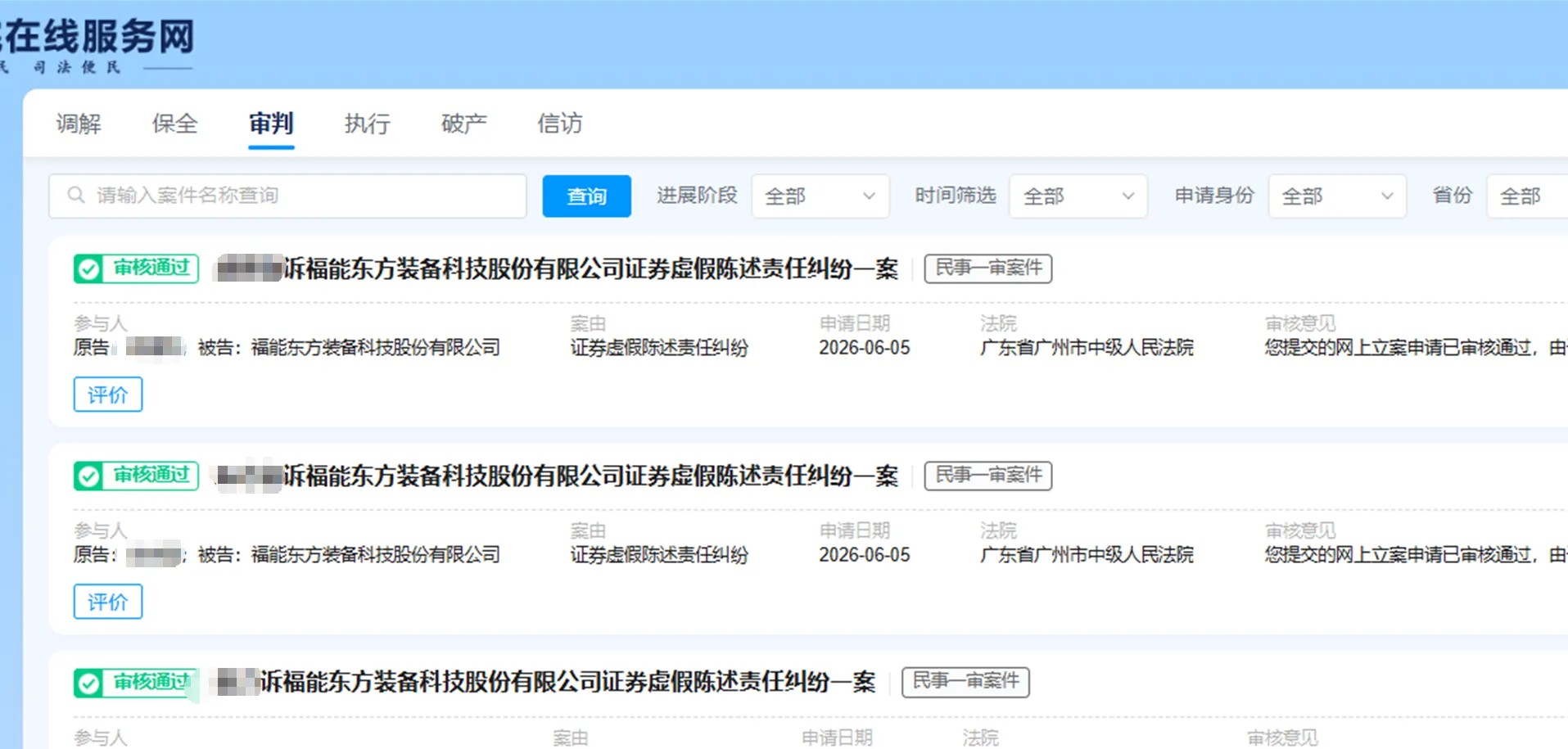Image resolution: width=1568 pixels, height=749 pixels.
Task: Click second case's defendant 福能东方装备科技股份有限公司
Action: pos(375,555)
